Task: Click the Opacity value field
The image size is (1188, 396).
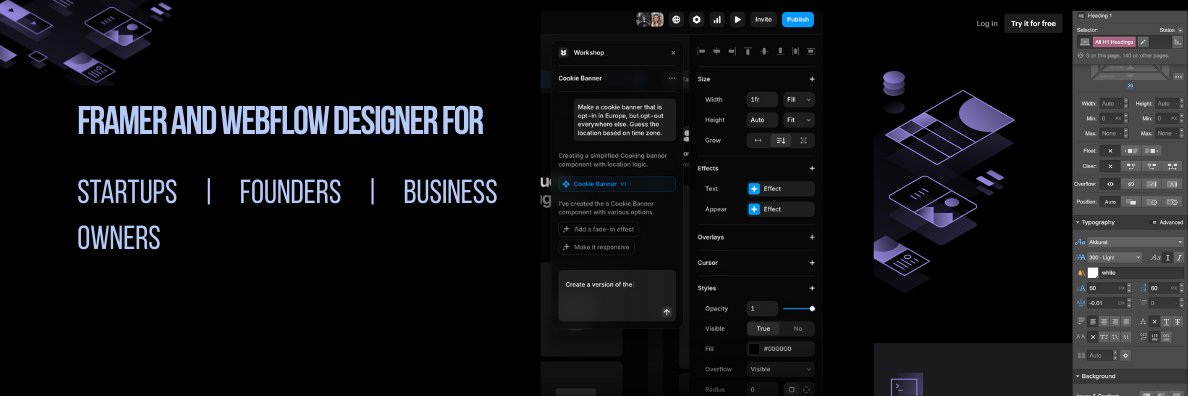Action: tap(762, 308)
